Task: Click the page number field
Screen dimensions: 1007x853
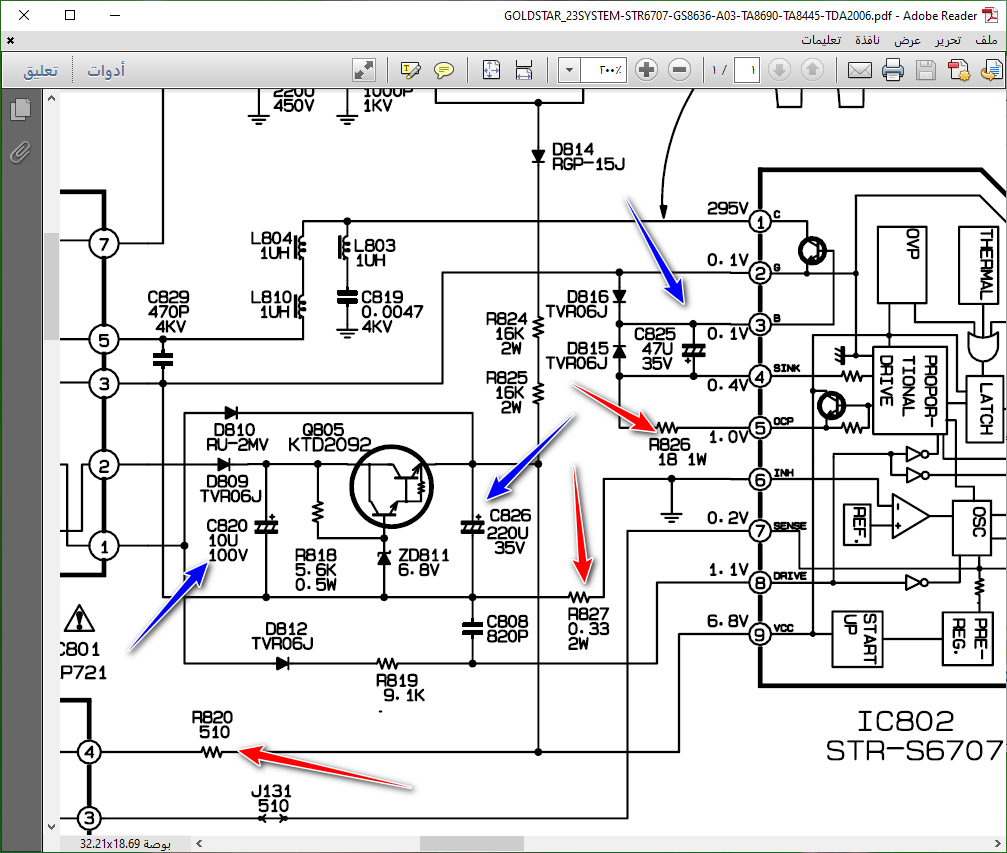Action: [747, 70]
